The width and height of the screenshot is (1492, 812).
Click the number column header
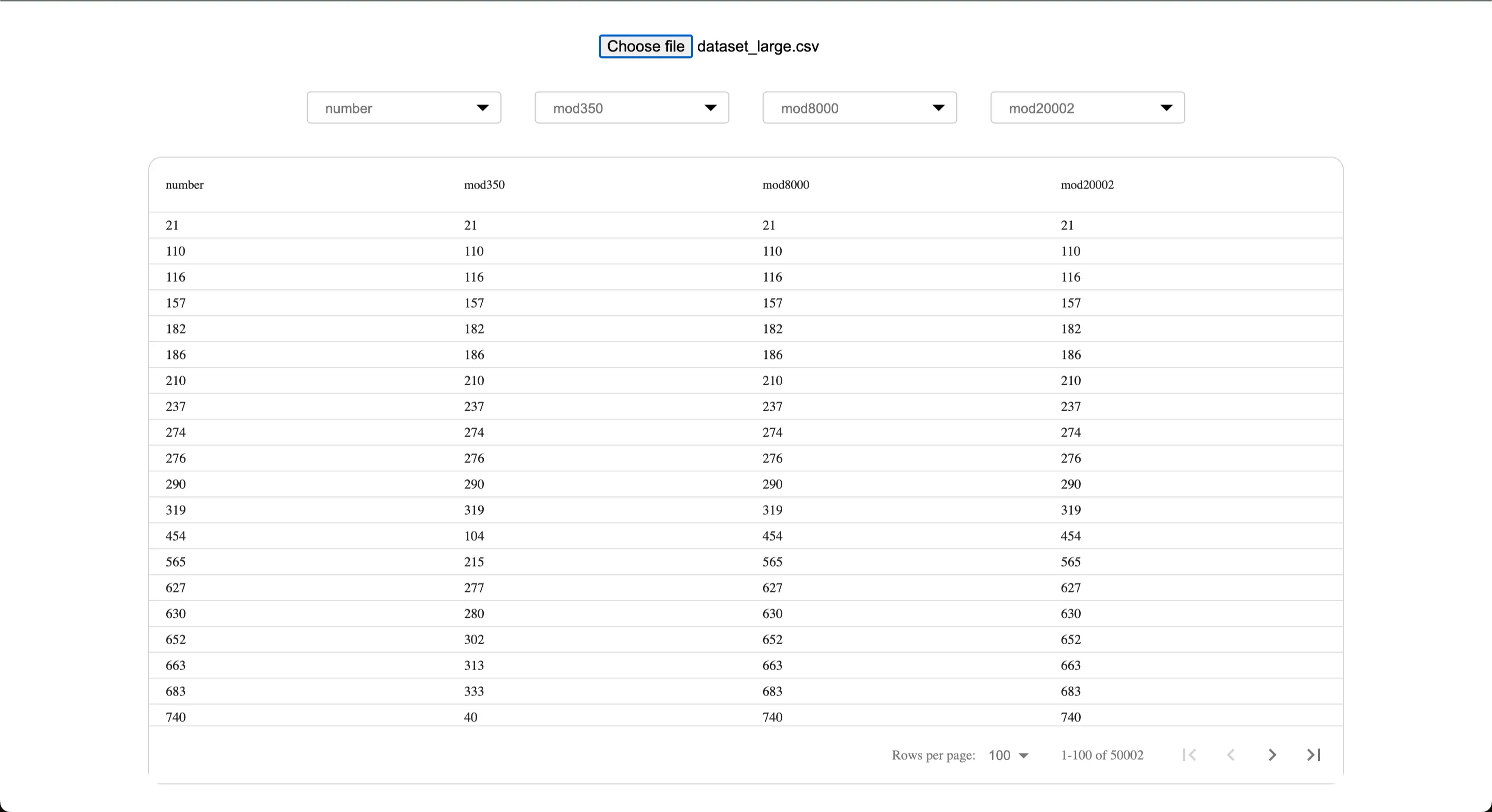[185, 185]
